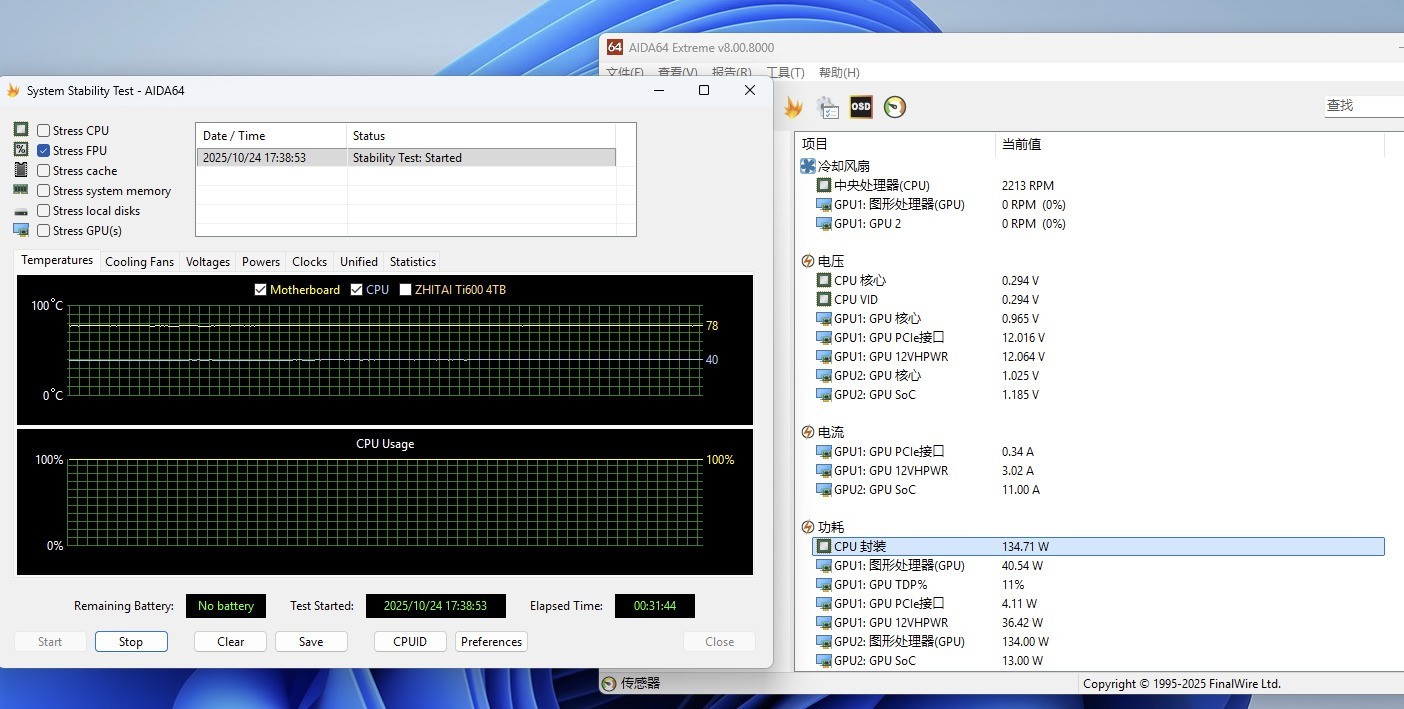The image size is (1404, 709).
Task: Click the flame stability test toolbar icon
Action: tap(793, 107)
